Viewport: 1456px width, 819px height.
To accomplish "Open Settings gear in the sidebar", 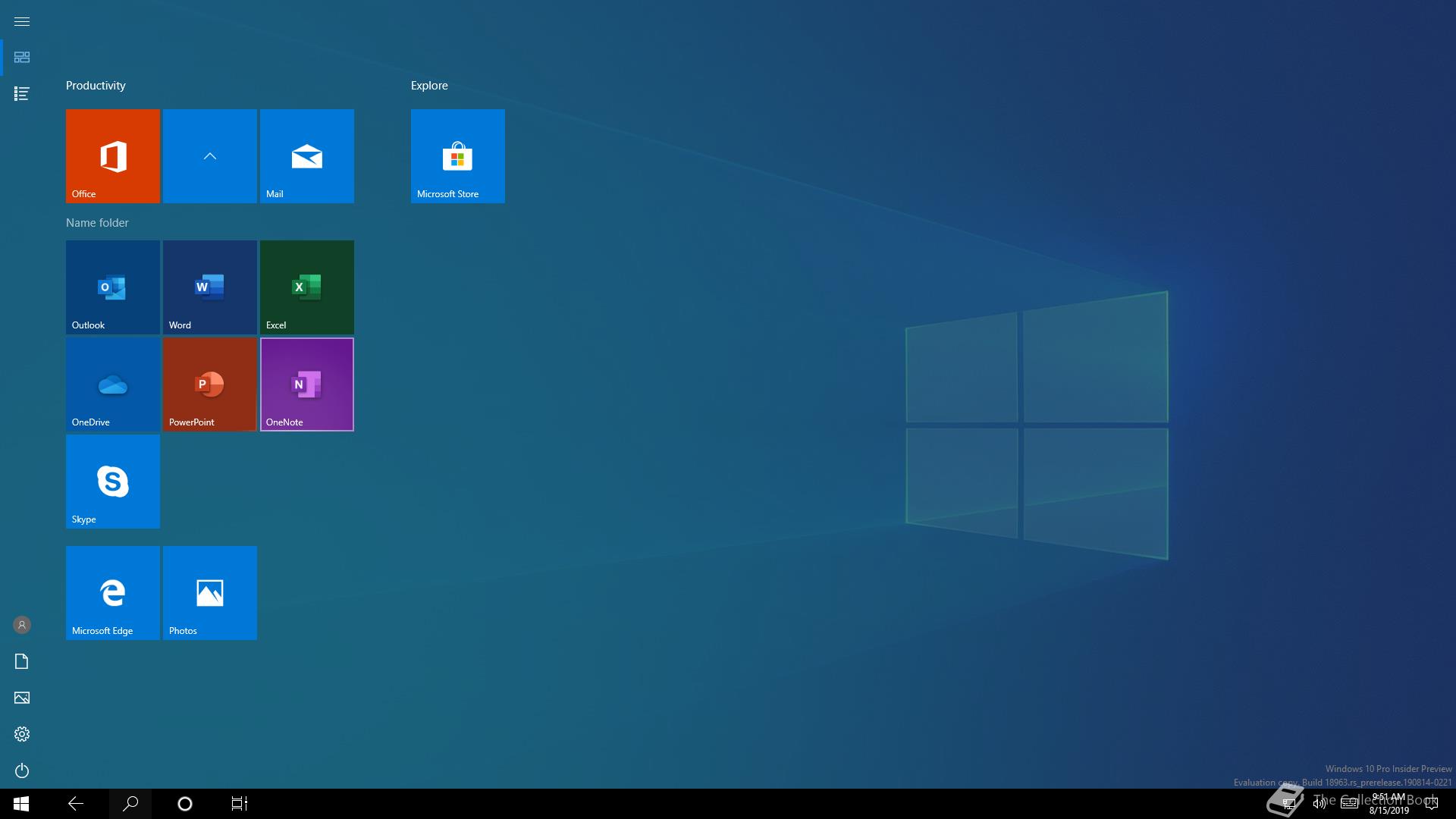I will 22,734.
